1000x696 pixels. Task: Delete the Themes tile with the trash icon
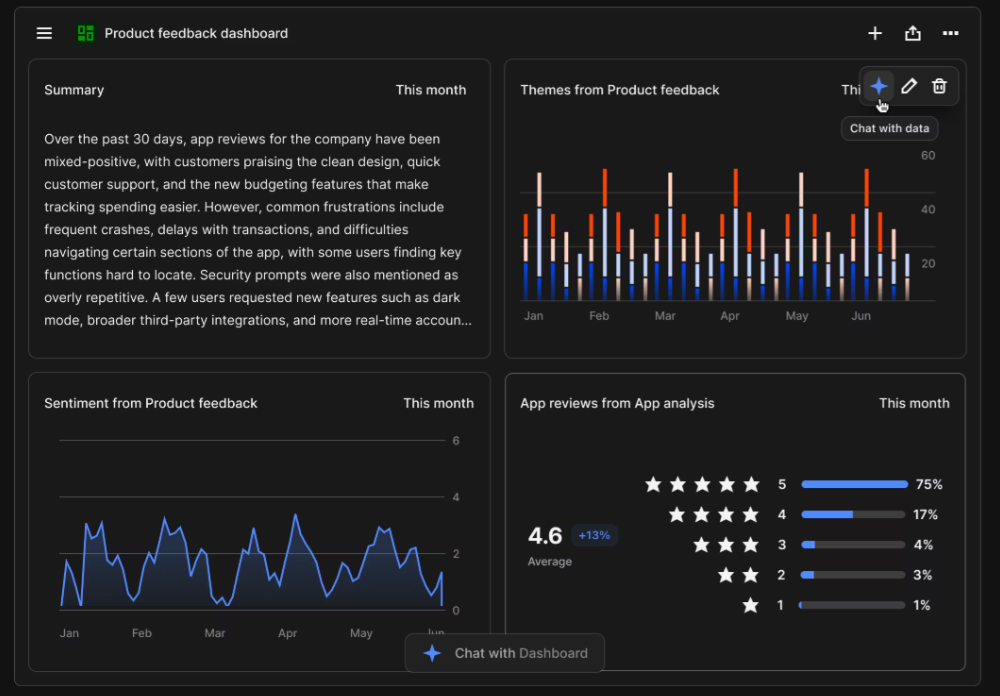point(939,86)
